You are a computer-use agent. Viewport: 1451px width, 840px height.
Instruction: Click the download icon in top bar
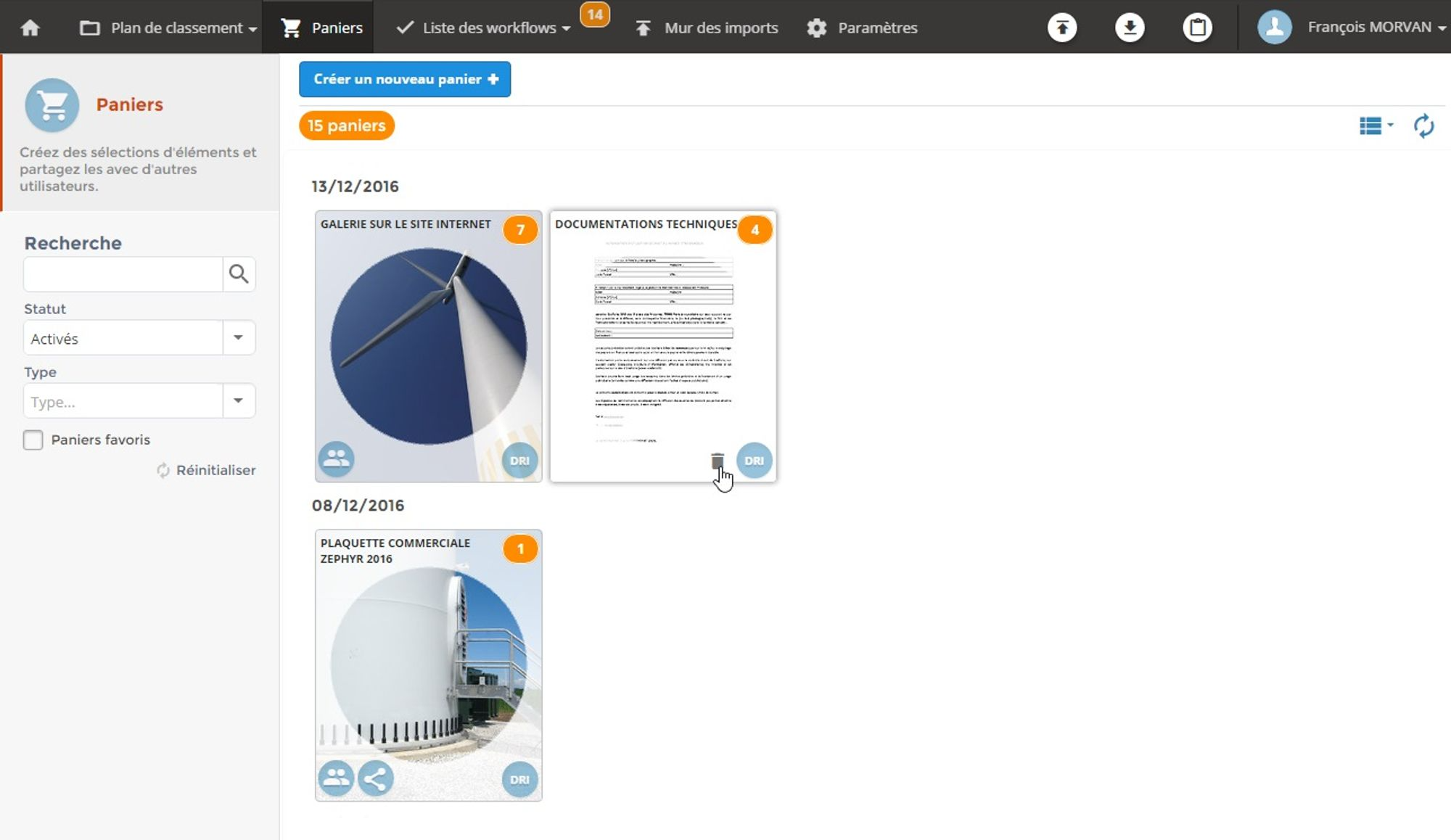[1130, 28]
